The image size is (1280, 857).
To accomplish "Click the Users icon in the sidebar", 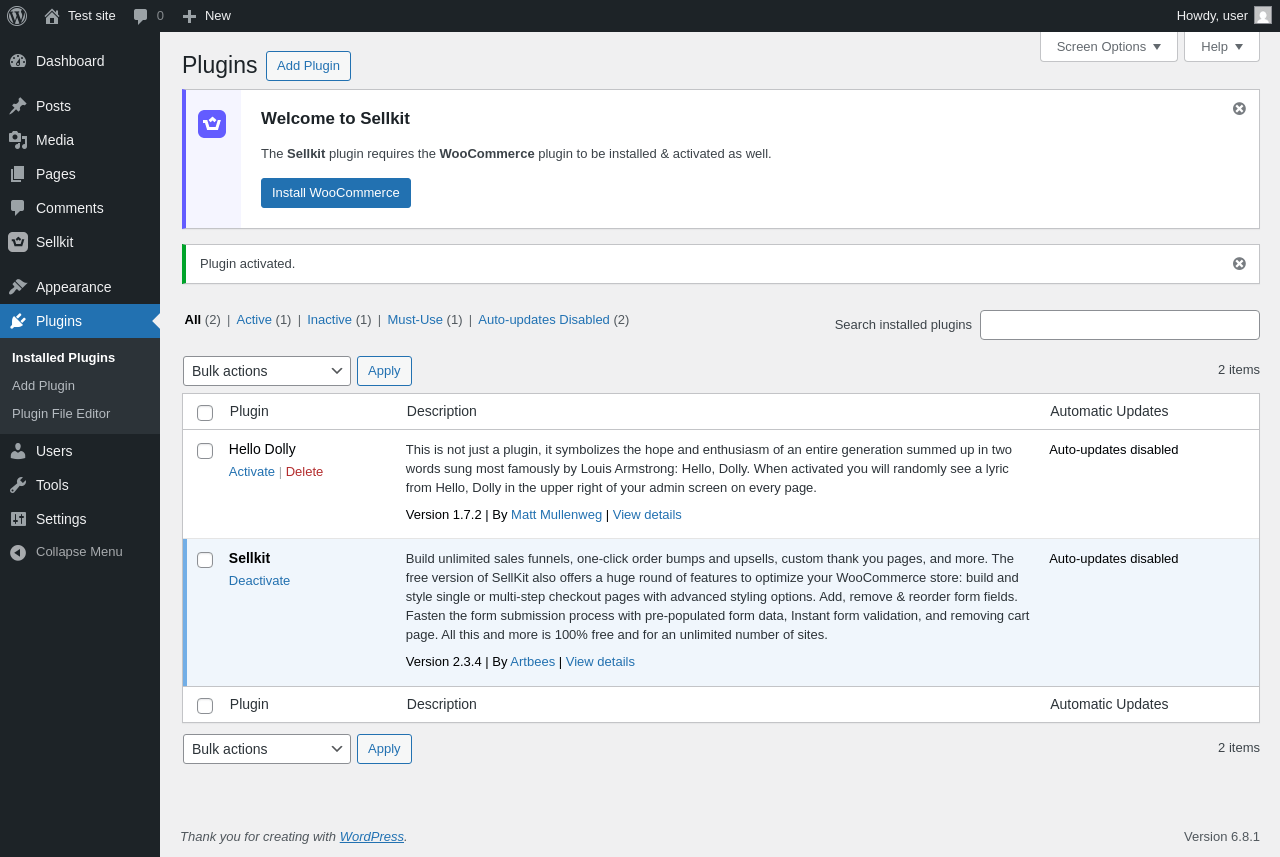I will [18, 451].
